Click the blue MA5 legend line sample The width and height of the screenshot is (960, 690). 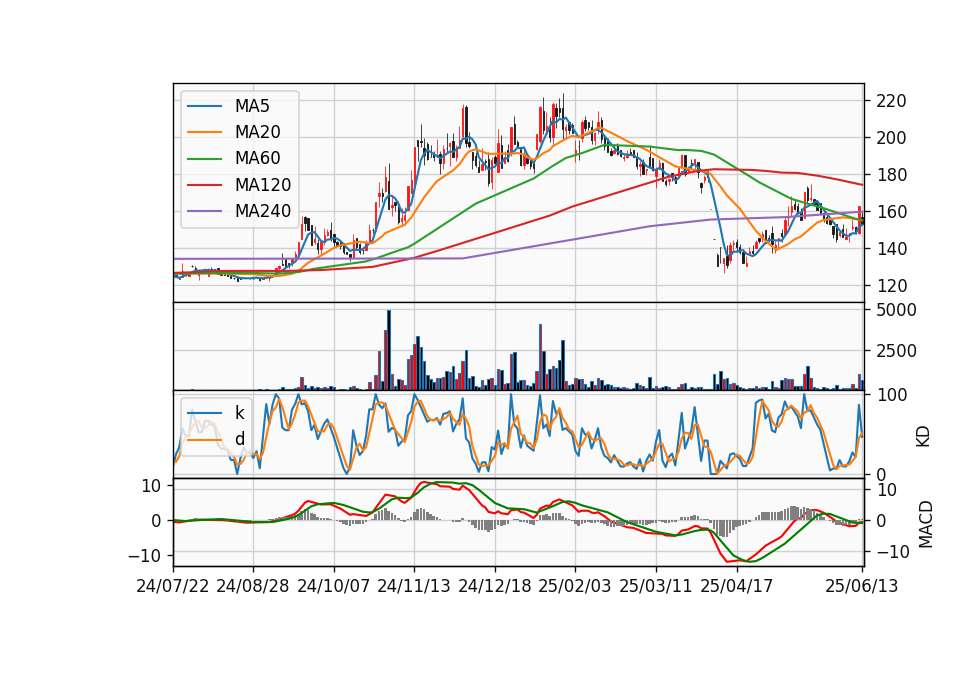(204, 107)
